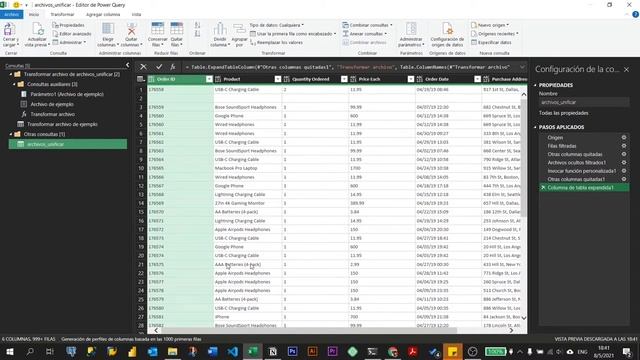Open the Windows Start menu
This screenshot has height=360, width=640.
[9, 351]
